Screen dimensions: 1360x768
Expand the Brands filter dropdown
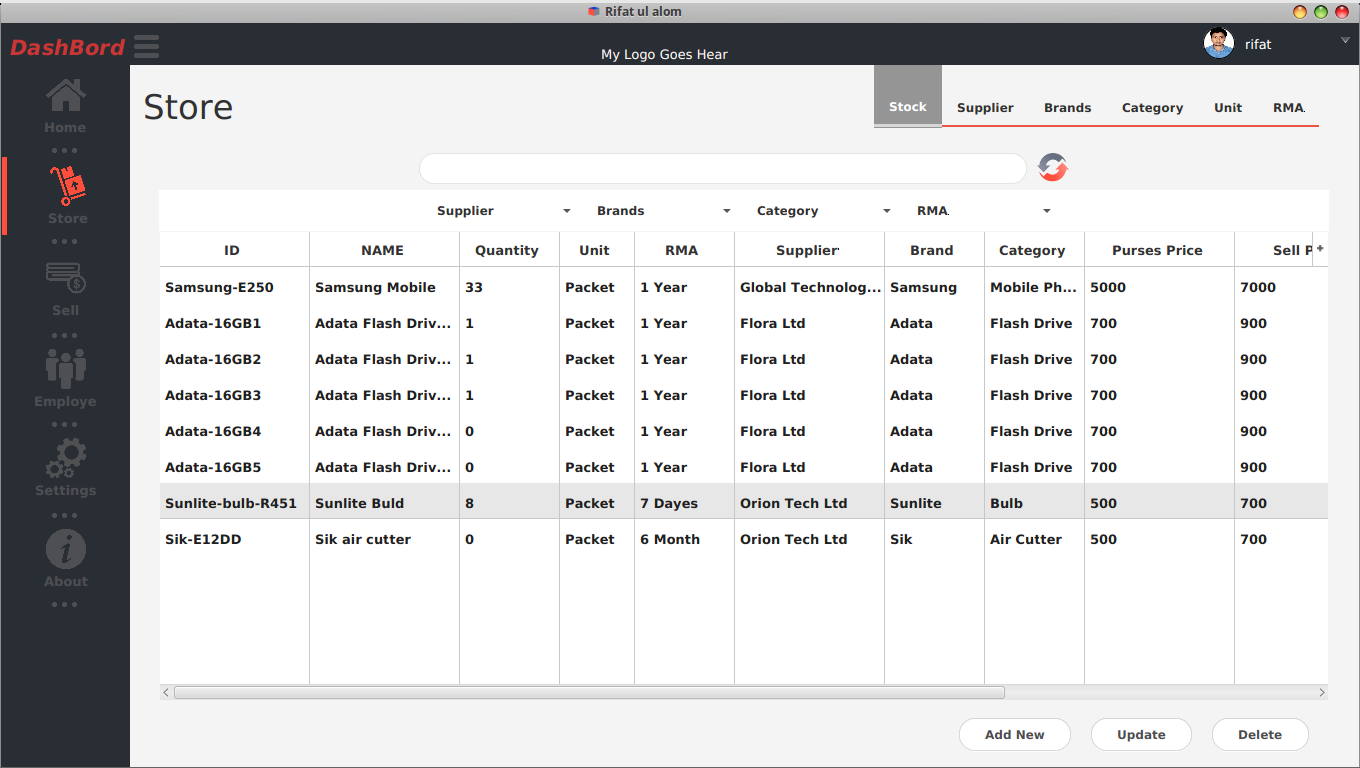coord(663,211)
